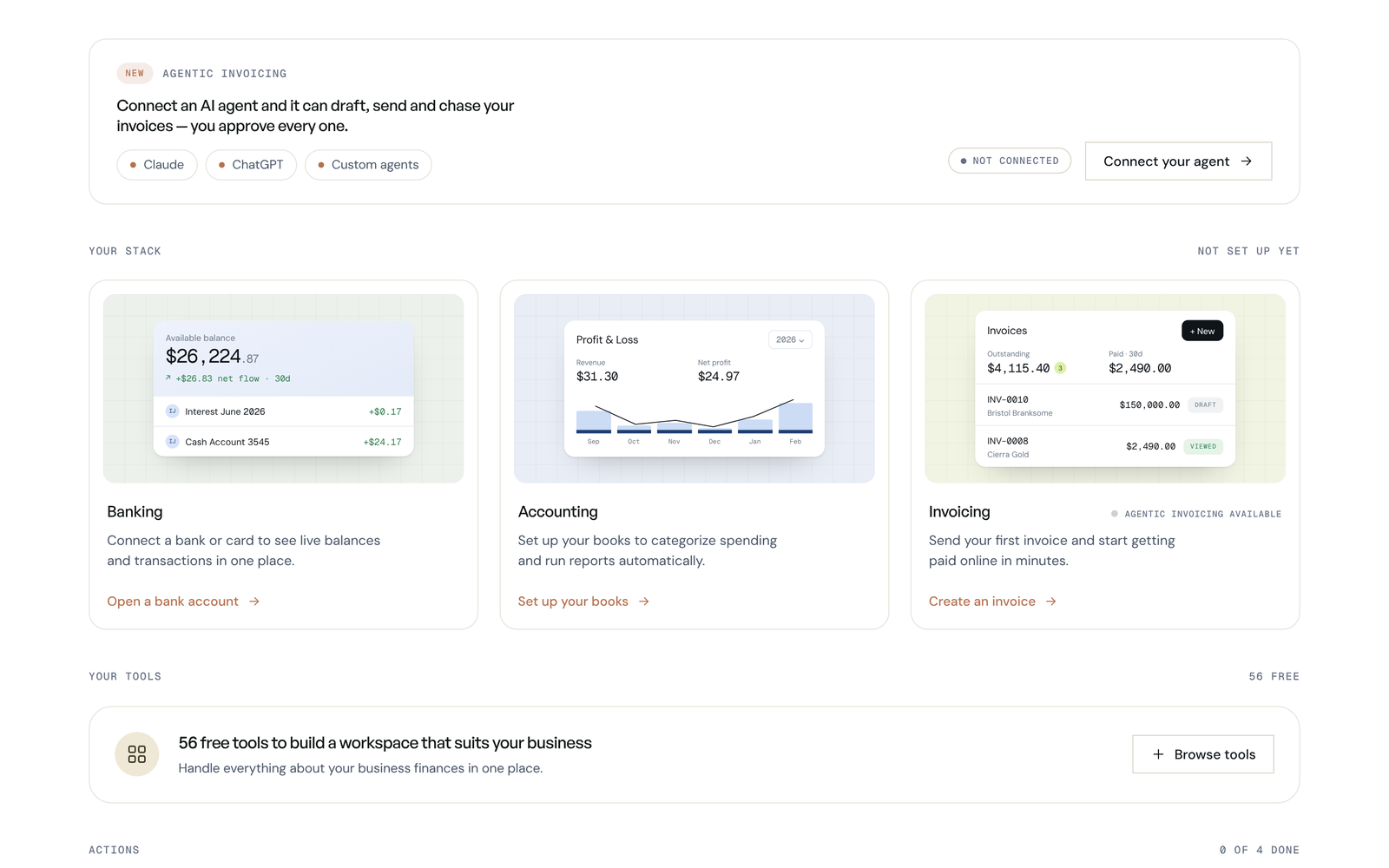The image size is (1389, 868).
Task: Follow the Set up your books link
Action: pos(583,602)
